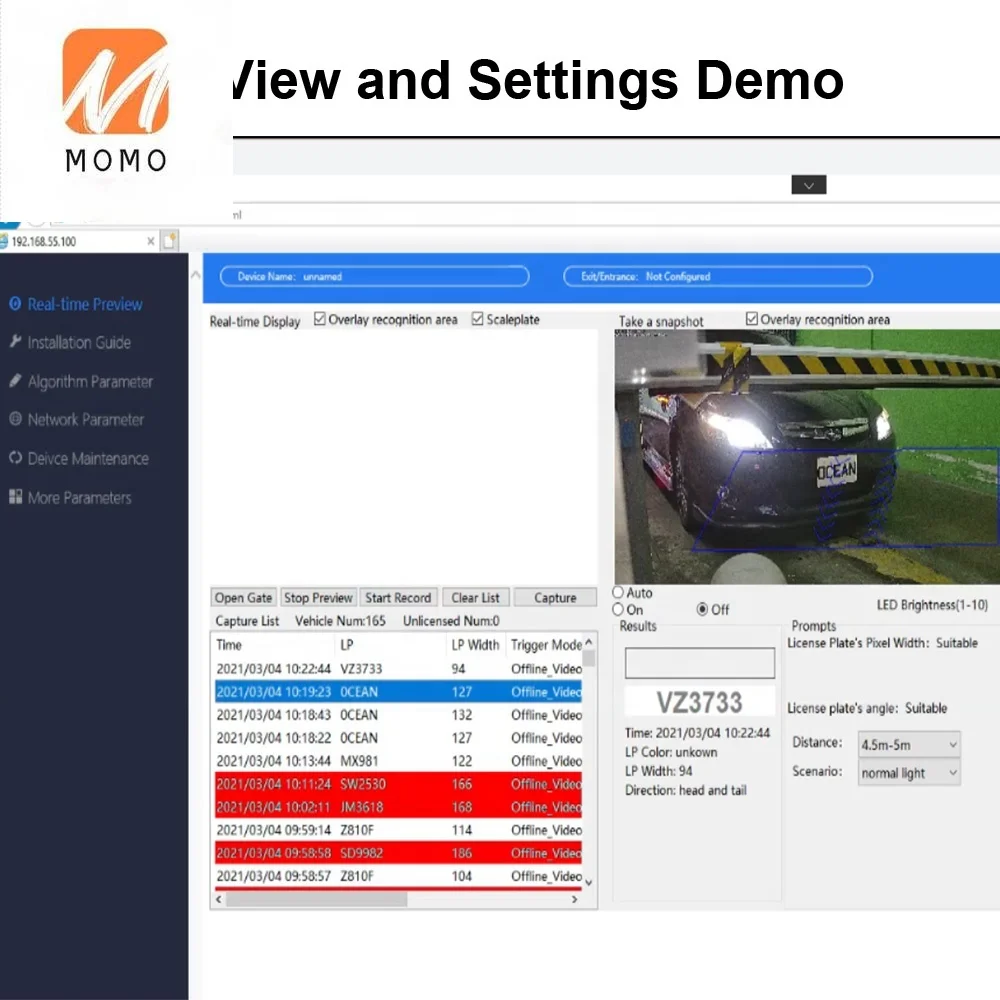Click the Clear List button
1000x1000 pixels.
pyautogui.click(x=476, y=598)
